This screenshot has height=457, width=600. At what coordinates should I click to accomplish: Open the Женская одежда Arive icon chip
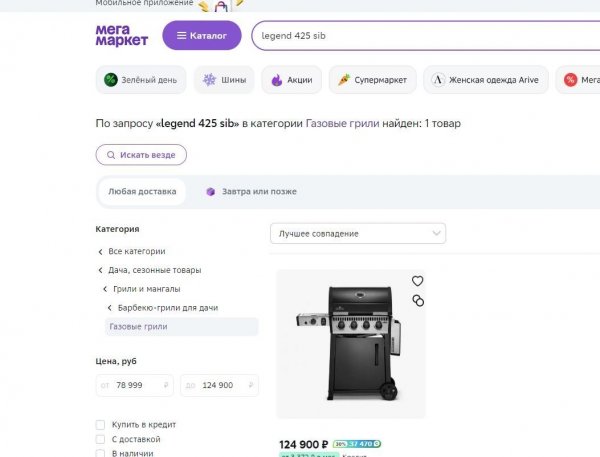pos(486,80)
